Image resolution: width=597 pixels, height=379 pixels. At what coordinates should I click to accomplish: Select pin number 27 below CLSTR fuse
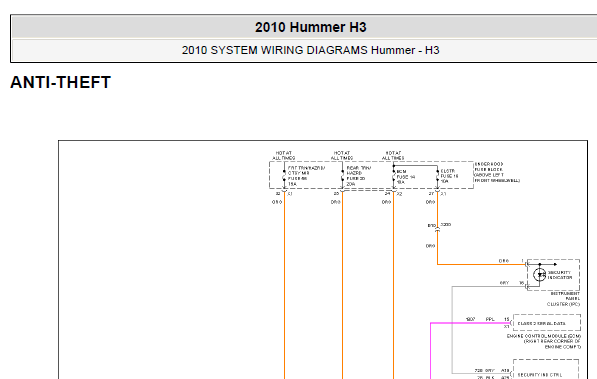(431, 193)
